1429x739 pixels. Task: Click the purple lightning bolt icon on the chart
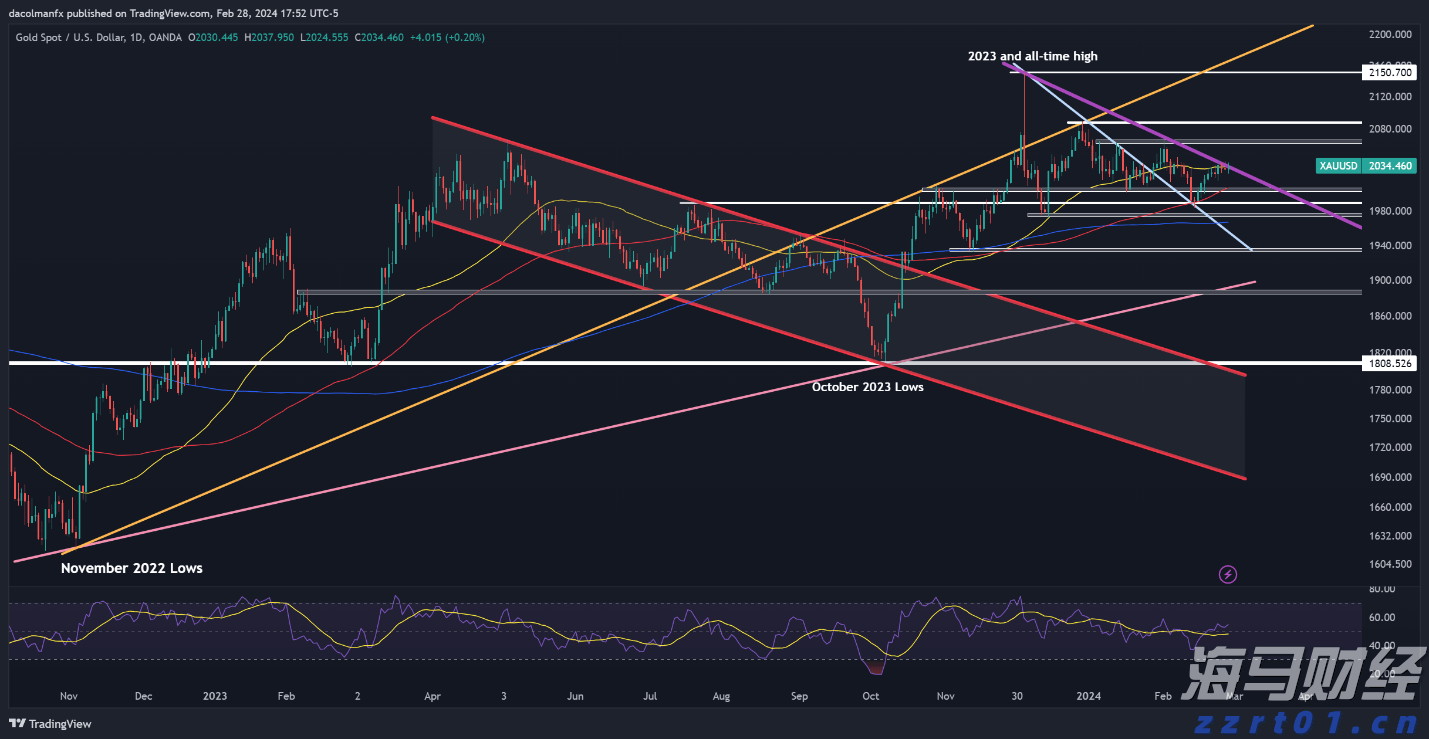point(1228,574)
